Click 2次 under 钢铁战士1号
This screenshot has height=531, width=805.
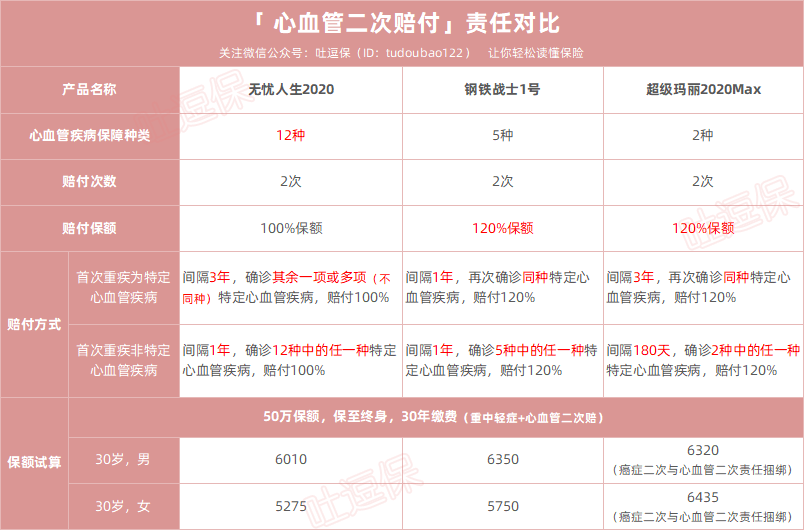click(x=503, y=182)
